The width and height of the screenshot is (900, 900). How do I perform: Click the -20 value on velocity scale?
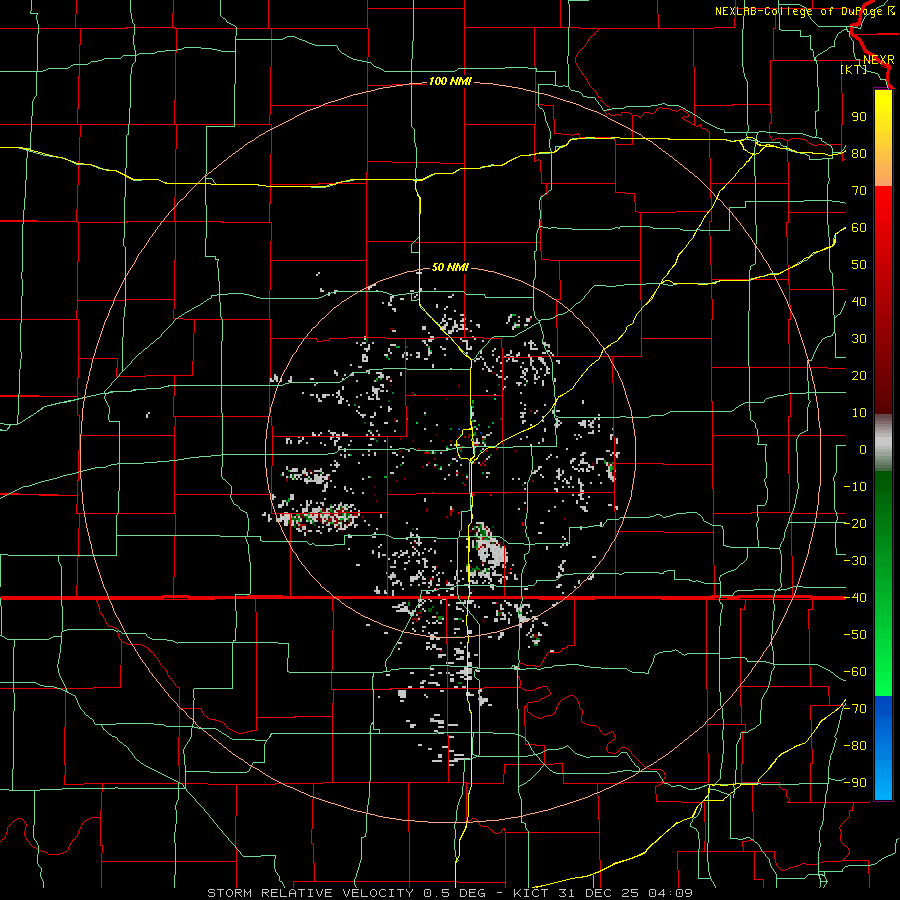click(855, 524)
